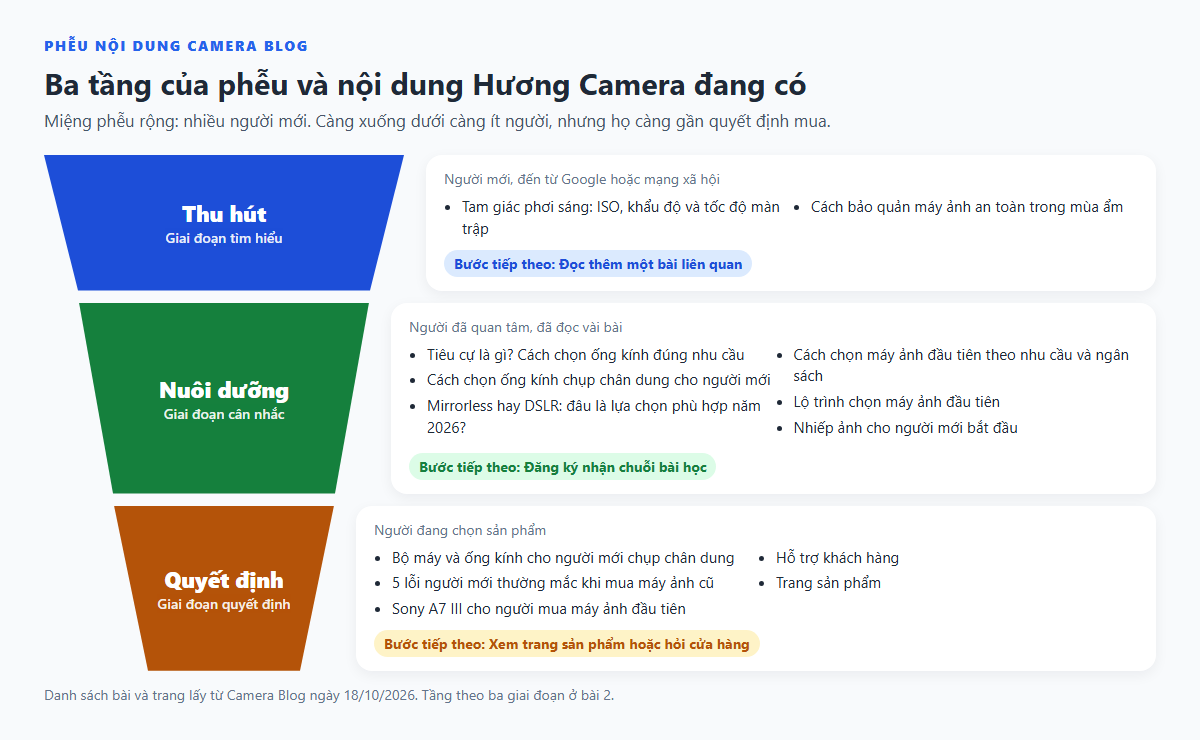Click the title 'Ba tầng của phễu và nội dung Hương Camera đang có'

tap(425, 85)
